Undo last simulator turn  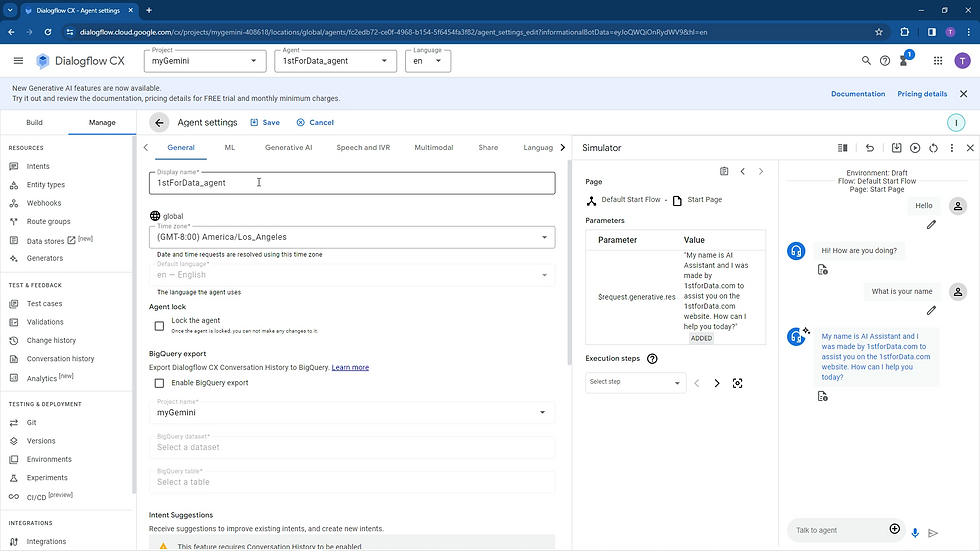[x=869, y=148]
